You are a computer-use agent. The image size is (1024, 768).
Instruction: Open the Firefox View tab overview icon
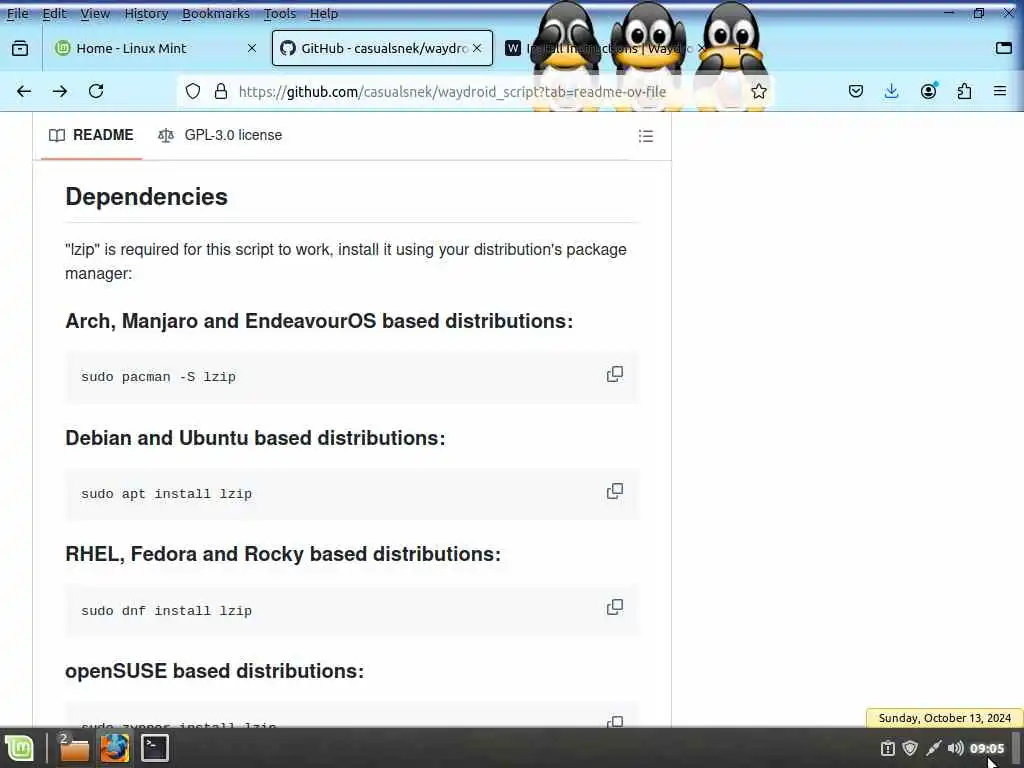pyautogui.click(x=20, y=48)
